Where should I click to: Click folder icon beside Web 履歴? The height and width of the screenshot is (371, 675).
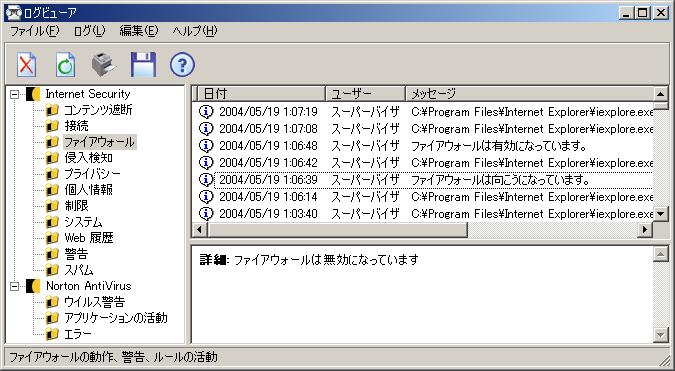(x=52, y=238)
